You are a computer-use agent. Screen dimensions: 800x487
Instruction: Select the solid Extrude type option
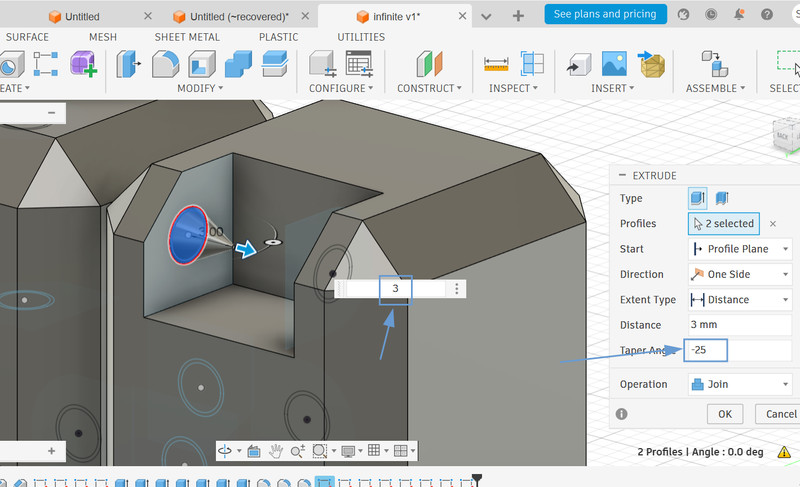pyautogui.click(x=698, y=198)
